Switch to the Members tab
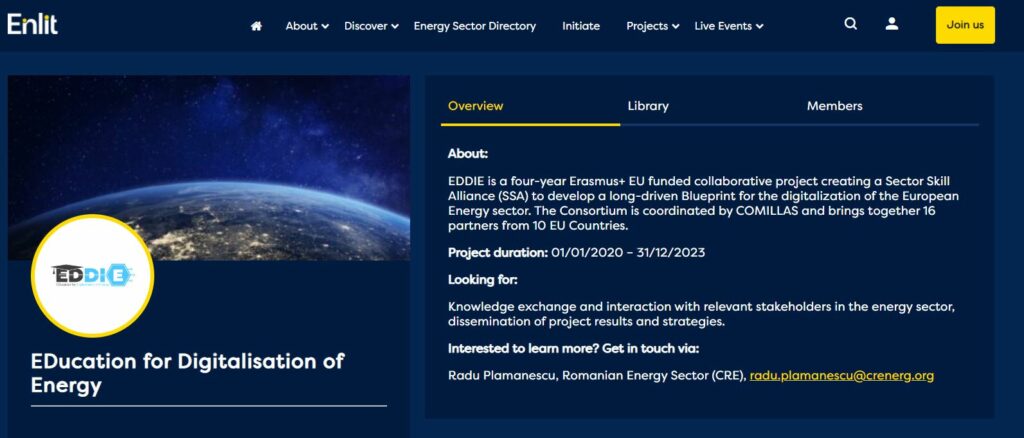Viewport: 1024px width, 438px height. coord(834,106)
